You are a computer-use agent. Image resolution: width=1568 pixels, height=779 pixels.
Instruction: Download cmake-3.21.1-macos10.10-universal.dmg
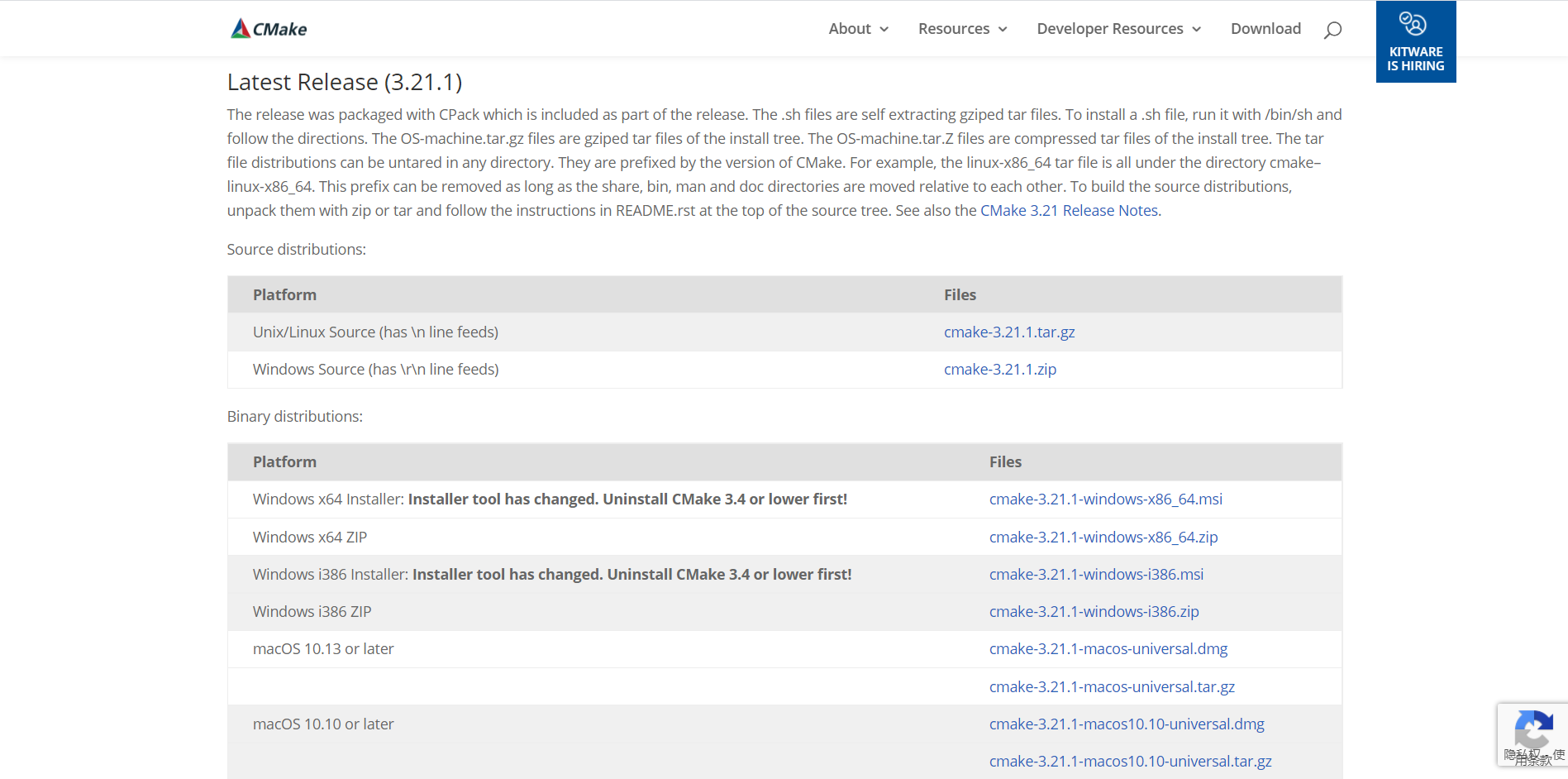pyautogui.click(x=1127, y=724)
